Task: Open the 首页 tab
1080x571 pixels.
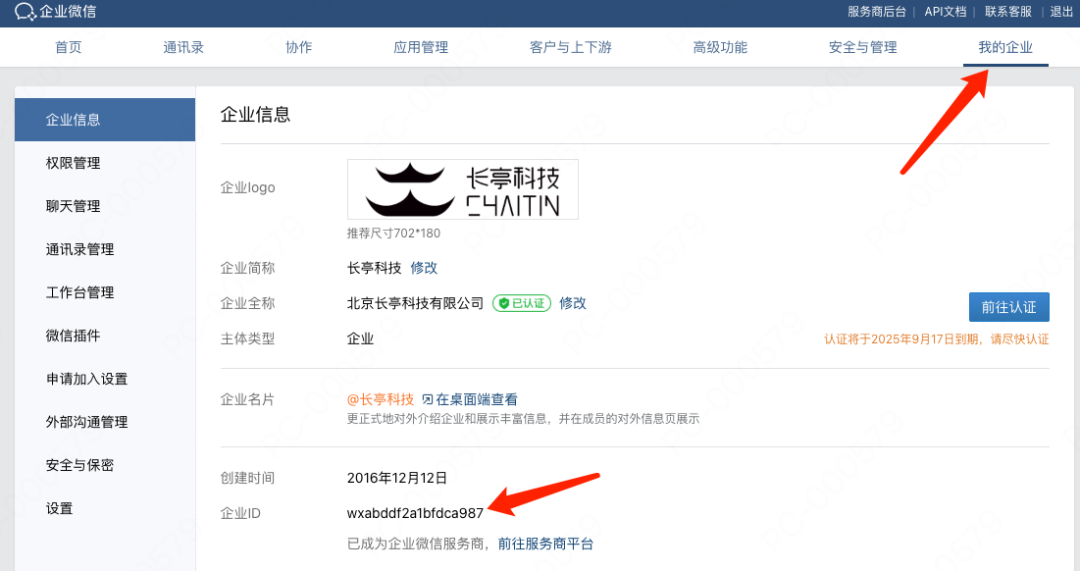Action: pyautogui.click(x=68, y=48)
